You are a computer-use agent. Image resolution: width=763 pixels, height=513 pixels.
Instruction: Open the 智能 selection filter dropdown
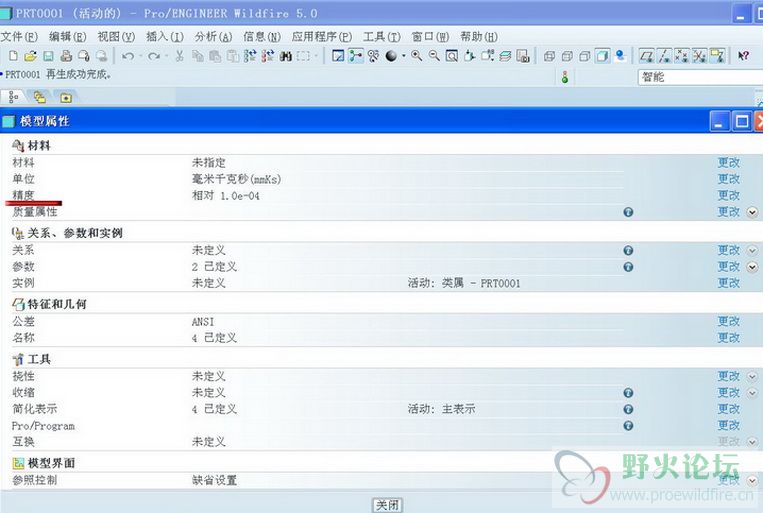(700, 77)
